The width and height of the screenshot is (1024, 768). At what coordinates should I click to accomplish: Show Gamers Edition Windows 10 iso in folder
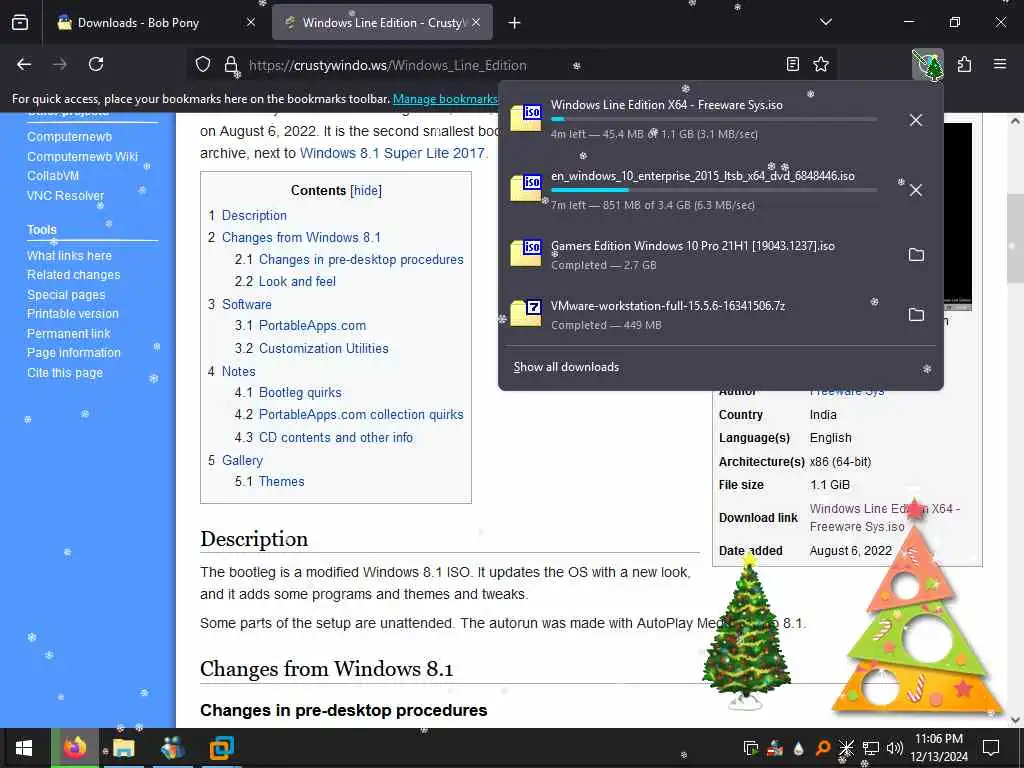(916, 255)
